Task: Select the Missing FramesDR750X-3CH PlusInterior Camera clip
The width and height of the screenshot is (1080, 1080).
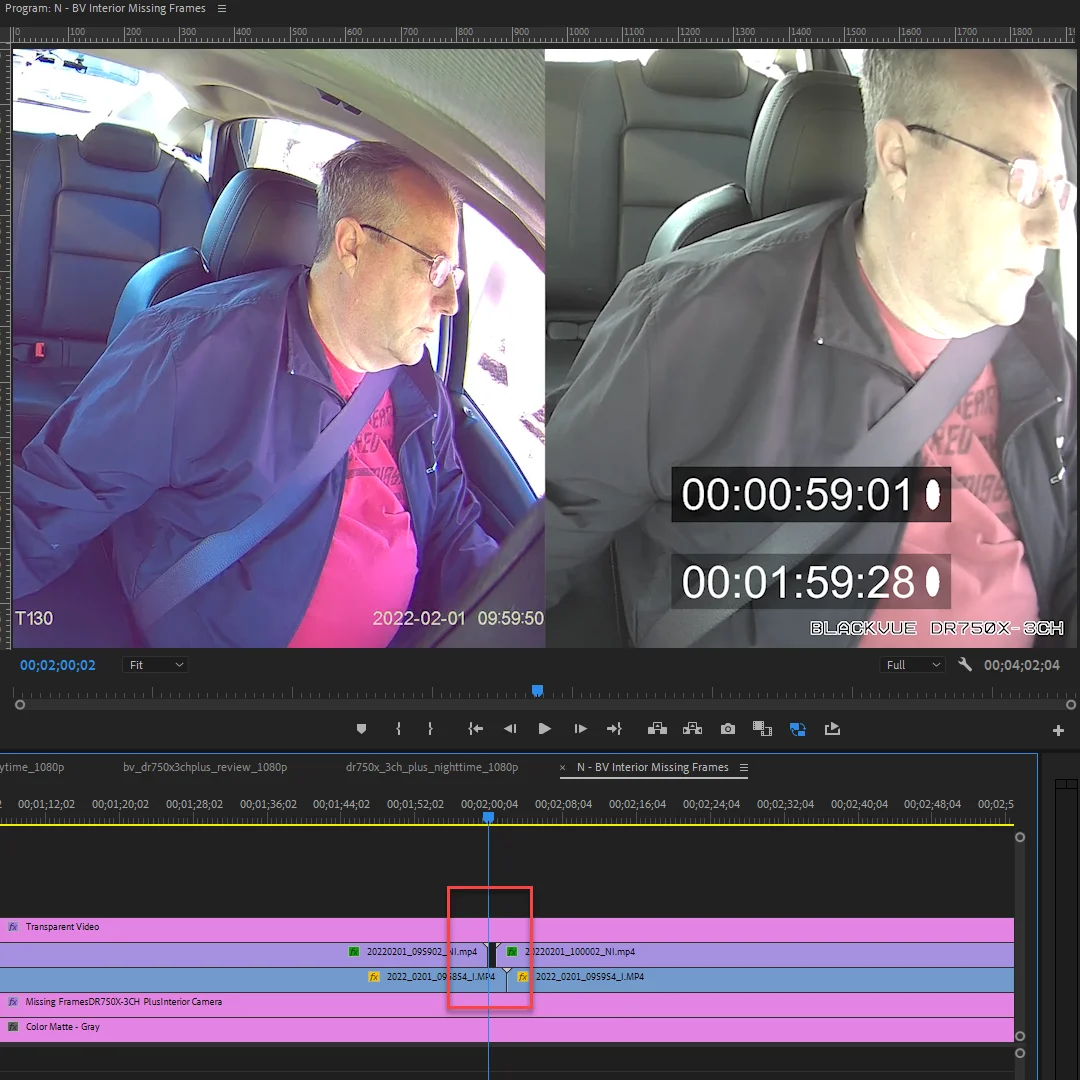Action: pos(506,1005)
